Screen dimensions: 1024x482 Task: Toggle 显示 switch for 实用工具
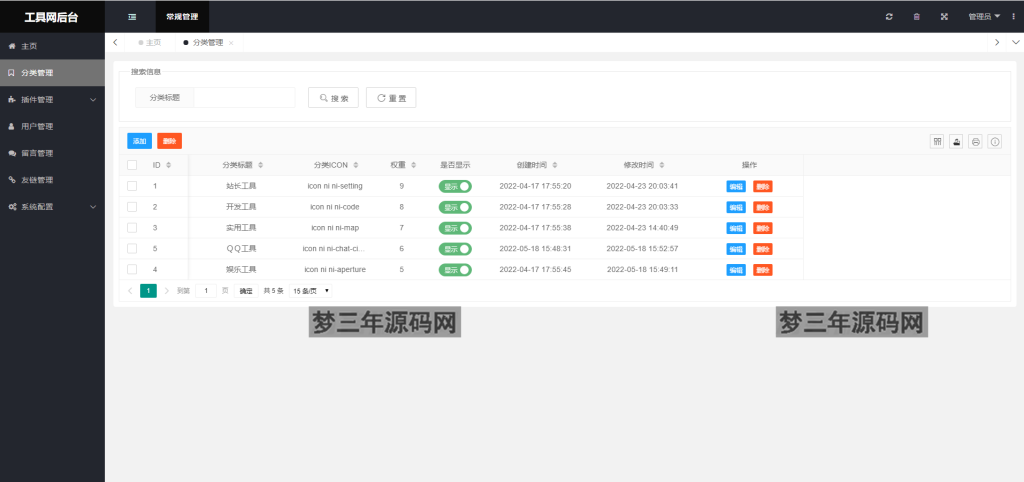click(455, 228)
